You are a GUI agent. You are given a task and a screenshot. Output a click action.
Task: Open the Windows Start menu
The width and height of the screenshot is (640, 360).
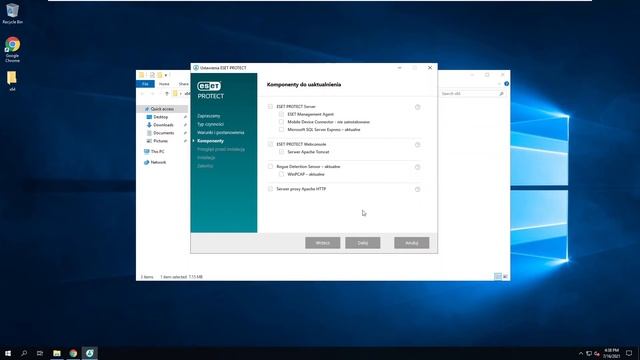coord(8,353)
